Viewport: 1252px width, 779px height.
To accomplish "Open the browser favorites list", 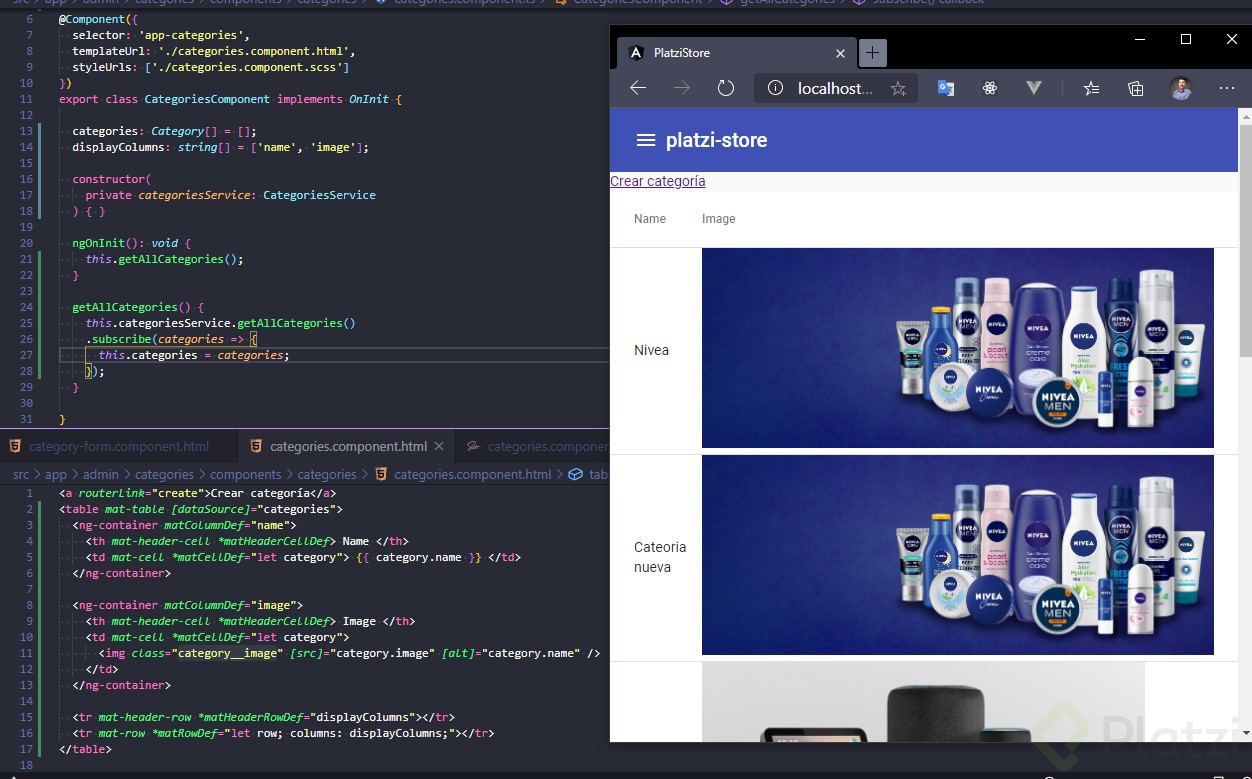I will coord(1092,88).
